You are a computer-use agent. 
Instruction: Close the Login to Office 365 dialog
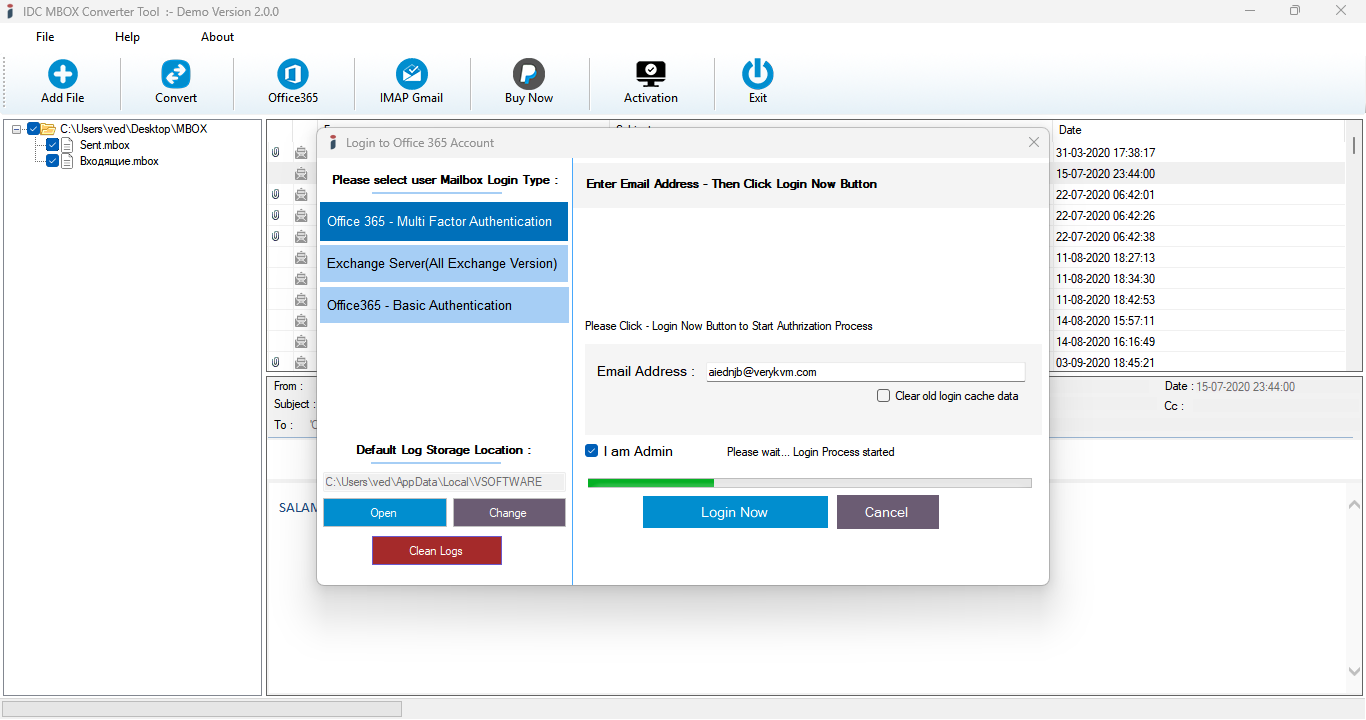click(x=1034, y=143)
